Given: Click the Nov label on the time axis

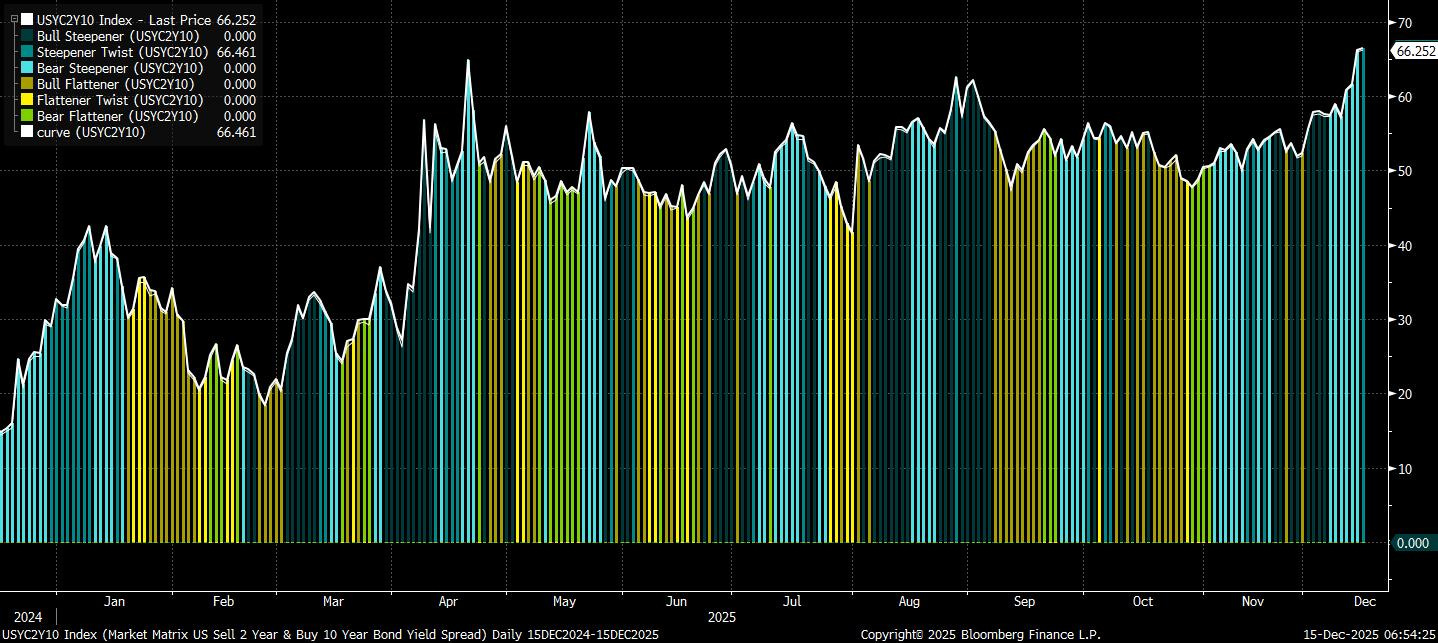Looking at the screenshot, I should pyautogui.click(x=1252, y=602).
